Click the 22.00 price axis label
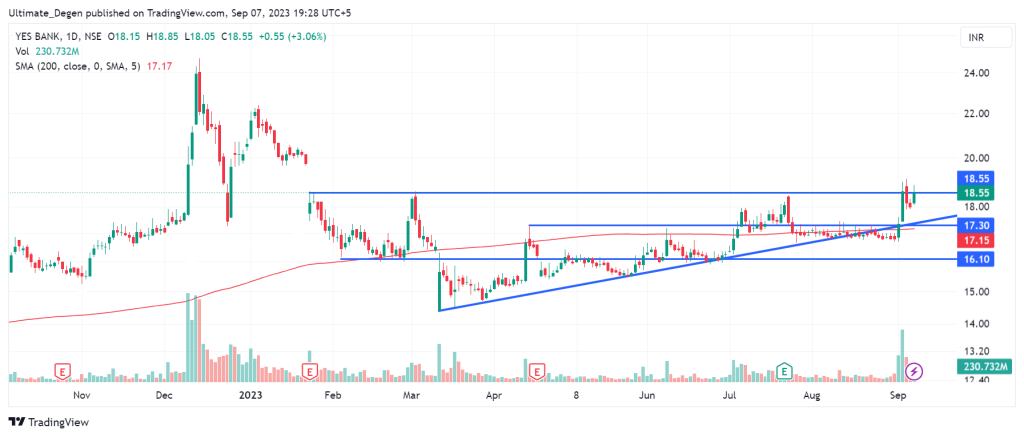1024x437 pixels. pyautogui.click(x=977, y=114)
